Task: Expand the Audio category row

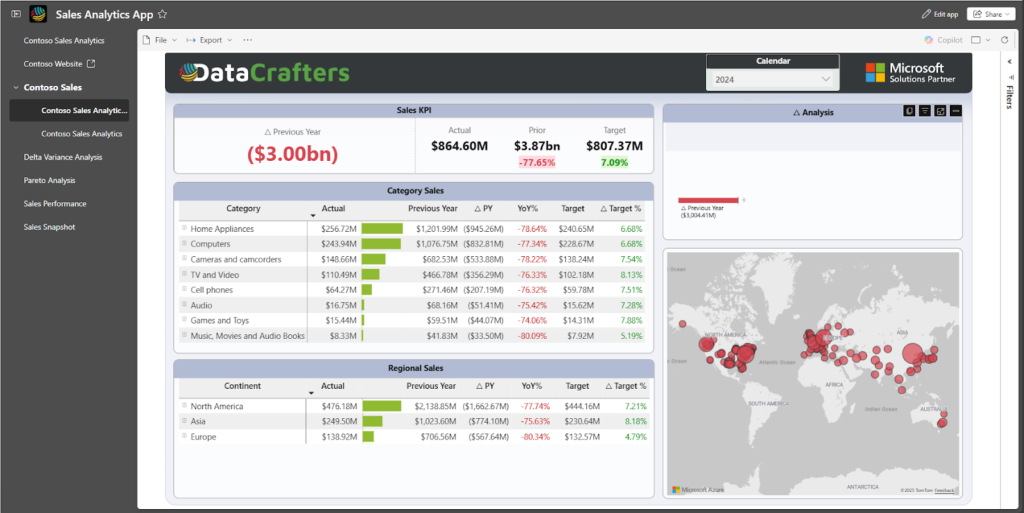Action: 184,304
